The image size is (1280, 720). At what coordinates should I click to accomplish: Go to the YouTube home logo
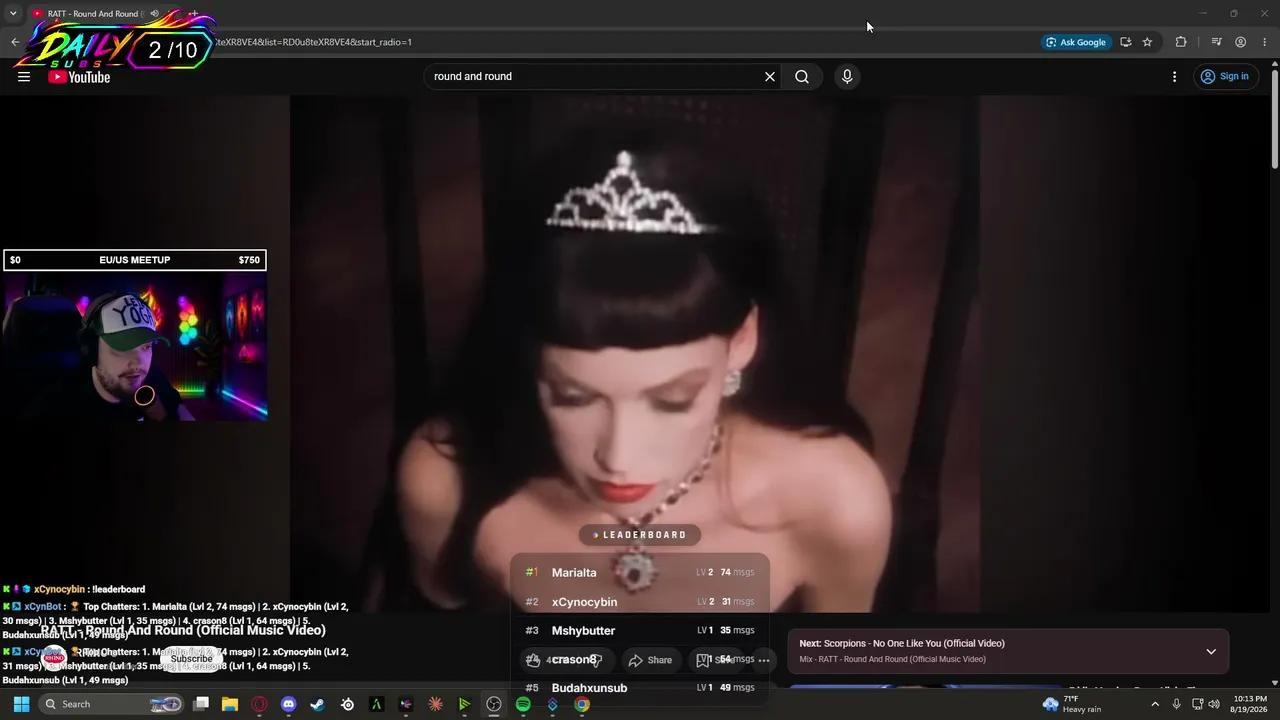pyautogui.click(x=79, y=77)
